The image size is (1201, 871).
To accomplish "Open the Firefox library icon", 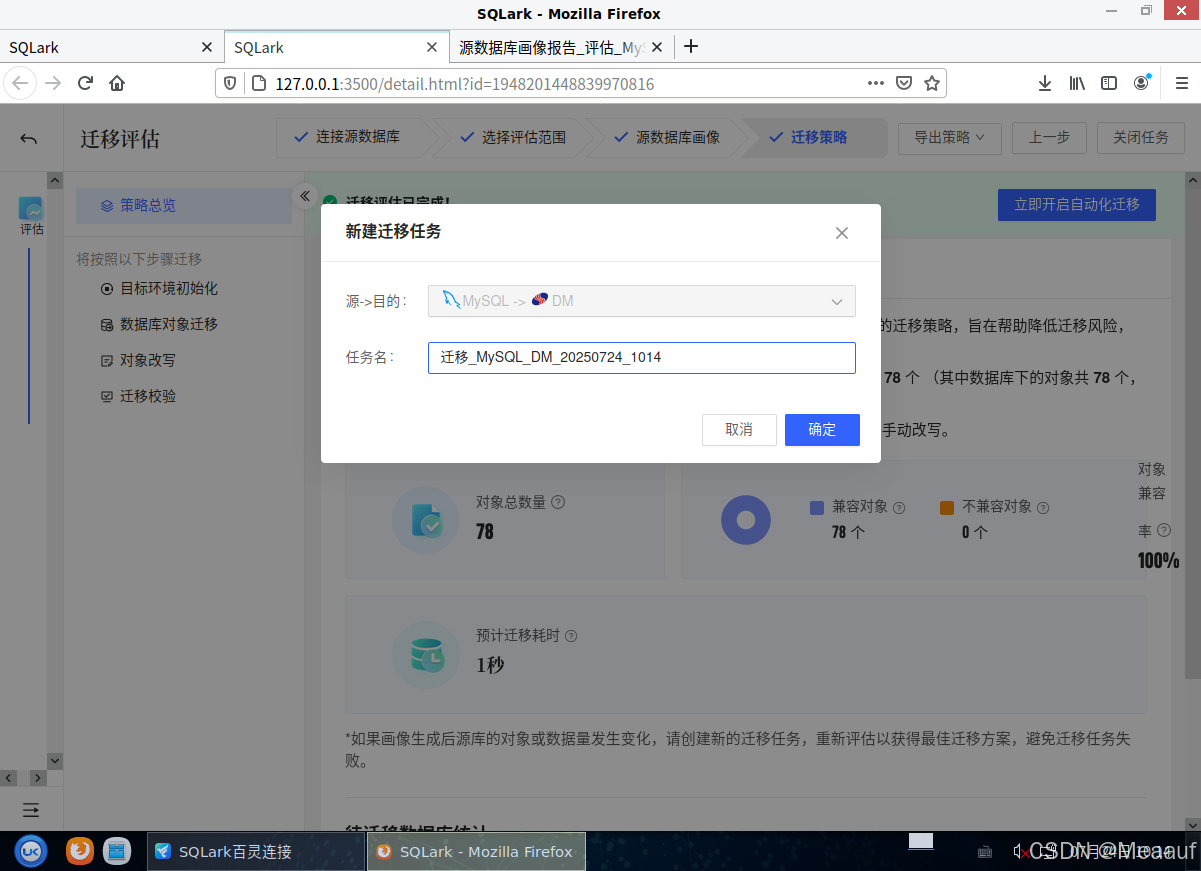I will [x=1077, y=83].
